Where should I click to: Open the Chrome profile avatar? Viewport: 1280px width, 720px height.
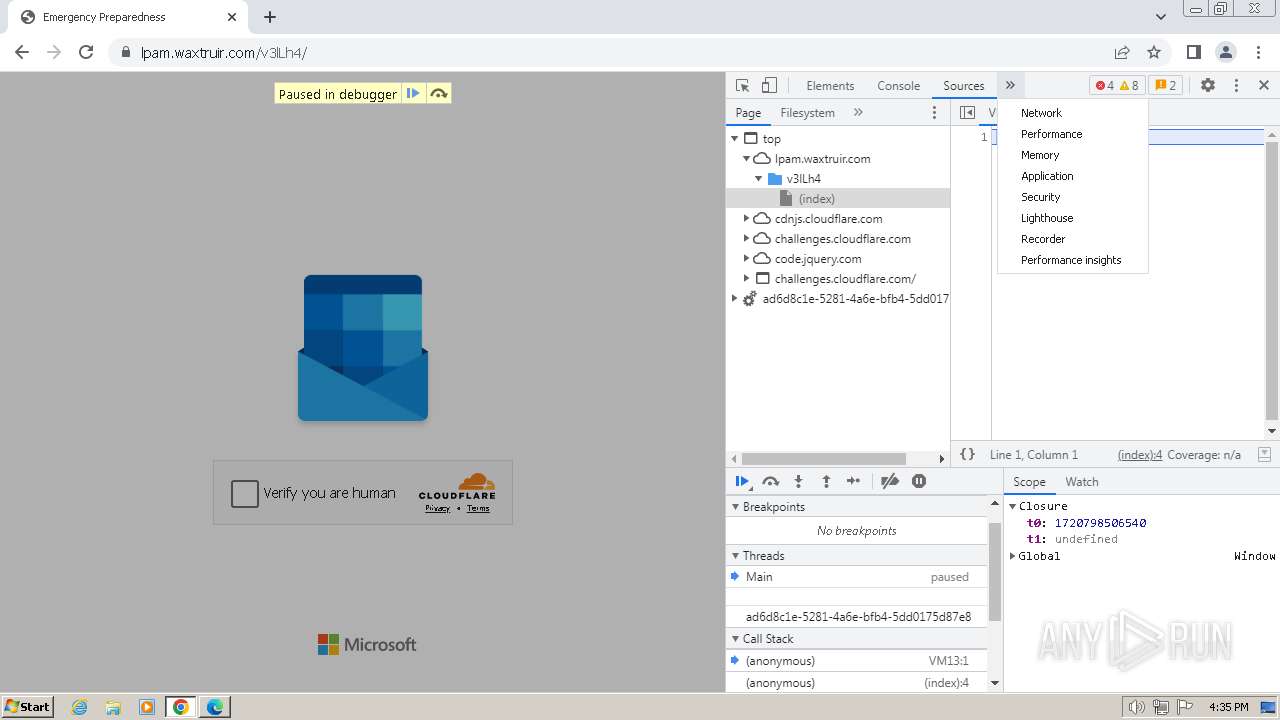point(1226,52)
